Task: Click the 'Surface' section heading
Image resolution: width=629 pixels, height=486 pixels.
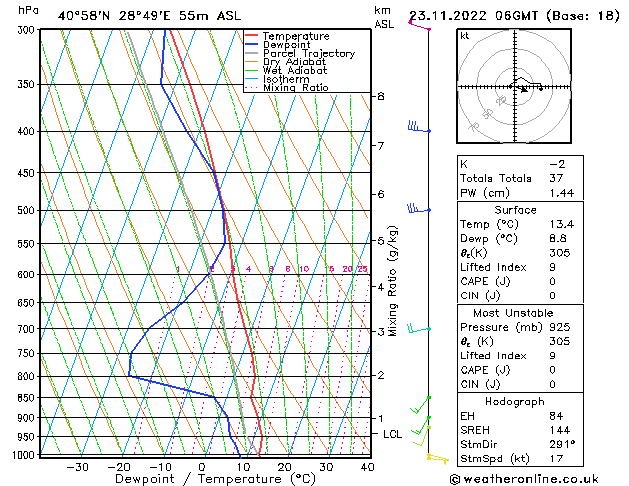Action: (515, 210)
